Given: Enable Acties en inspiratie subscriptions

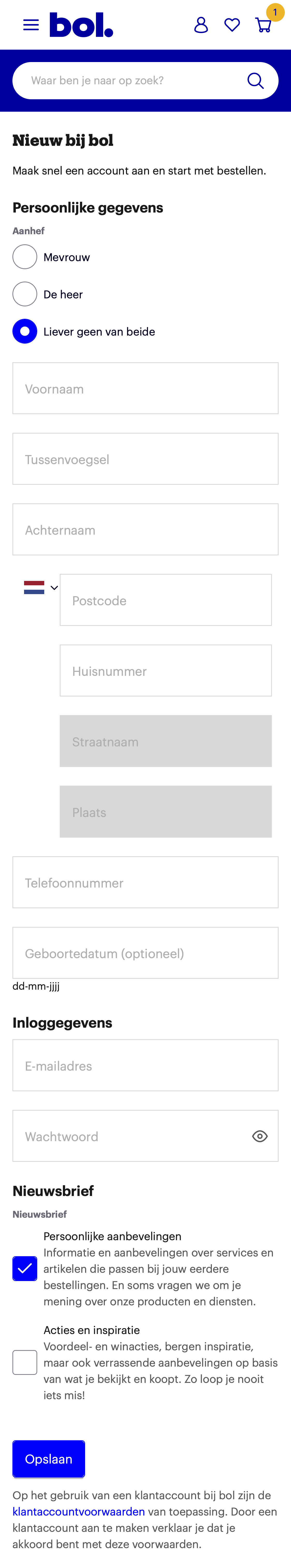Looking at the screenshot, I should click(24, 1362).
